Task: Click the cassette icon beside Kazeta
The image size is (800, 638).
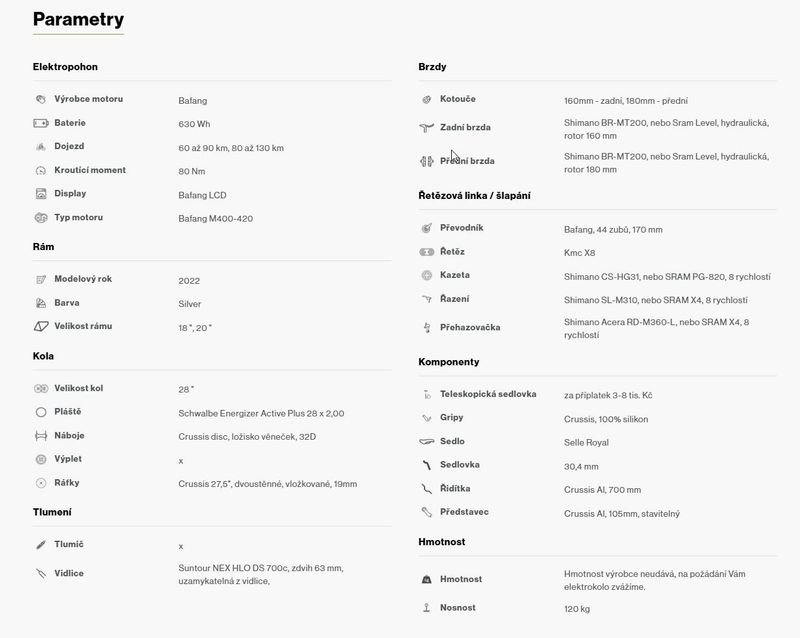Action: pyautogui.click(x=426, y=275)
